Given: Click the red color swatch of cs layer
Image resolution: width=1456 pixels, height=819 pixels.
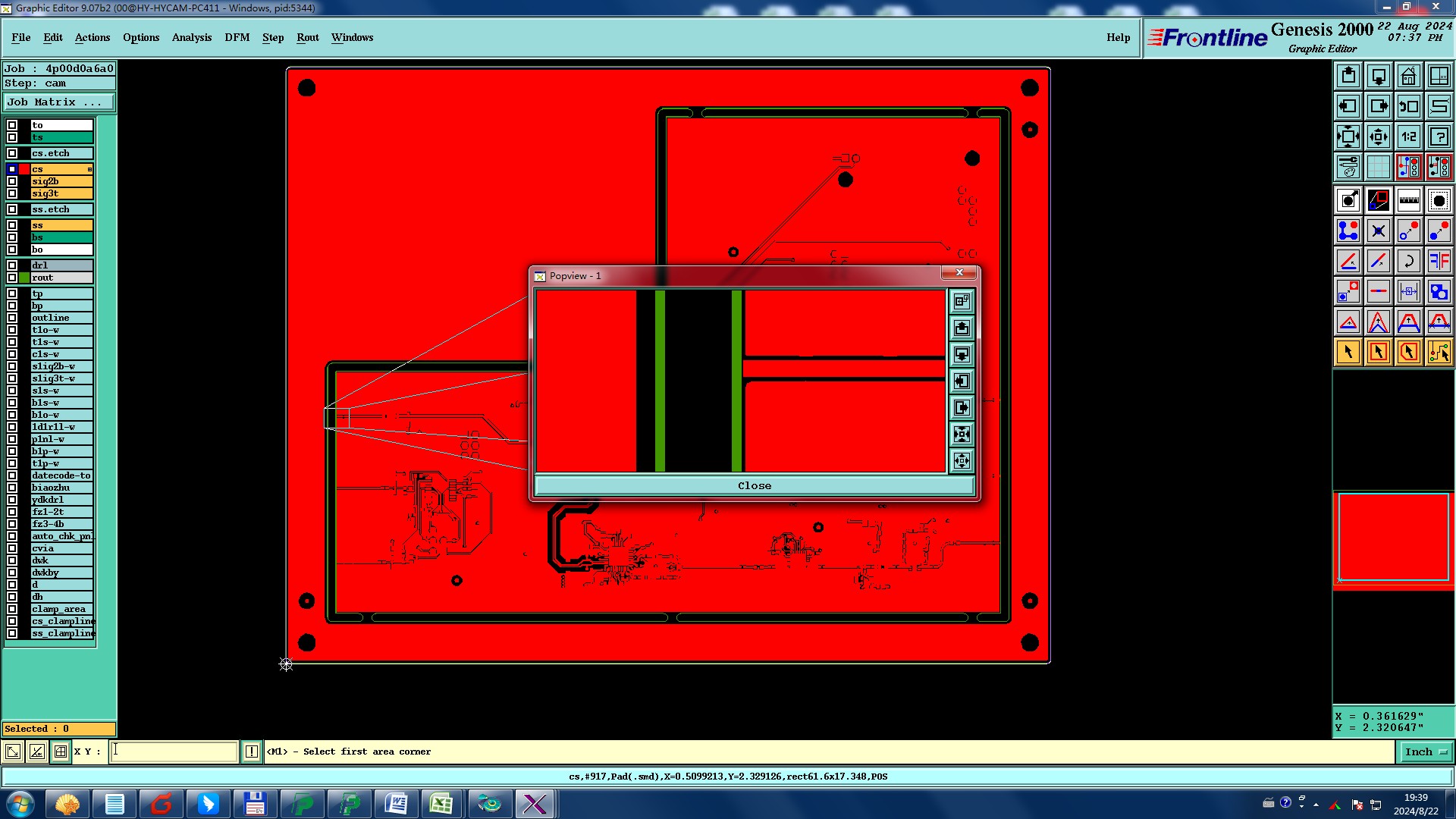Looking at the screenshot, I should 24,169.
